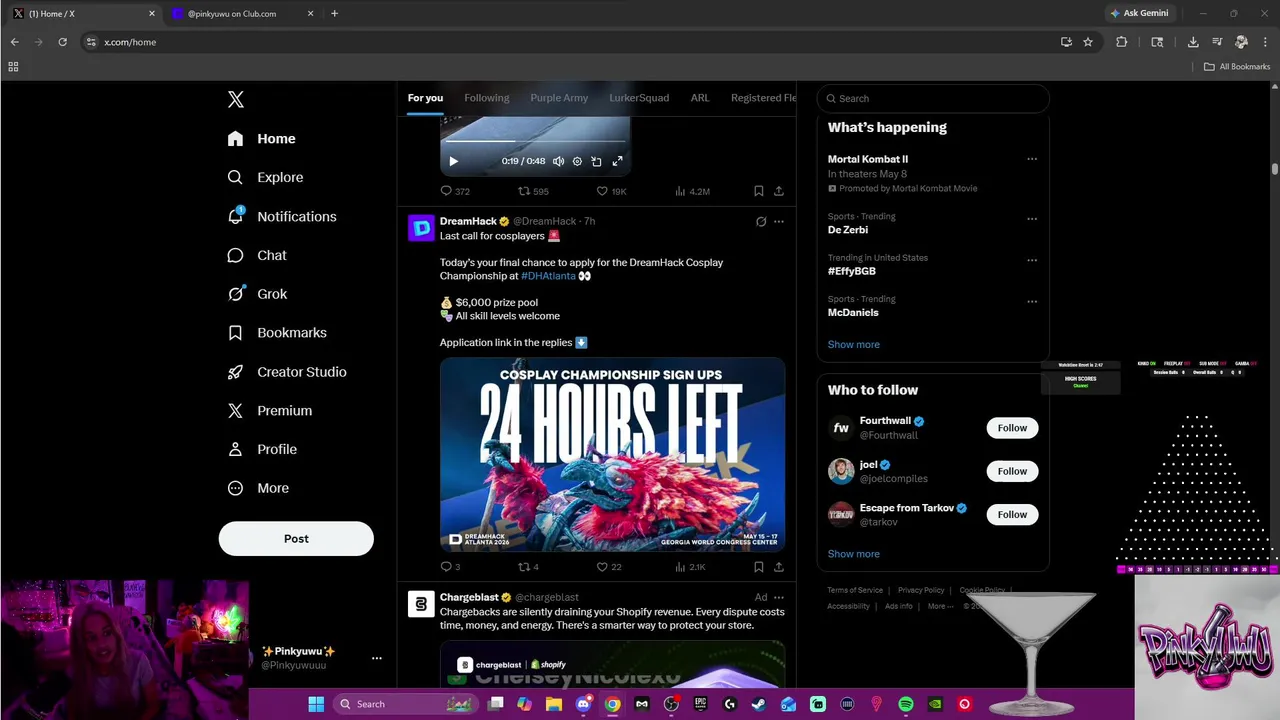Open Discord from the taskbar
Image resolution: width=1280 pixels, height=720 pixels.
[x=583, y=704]
